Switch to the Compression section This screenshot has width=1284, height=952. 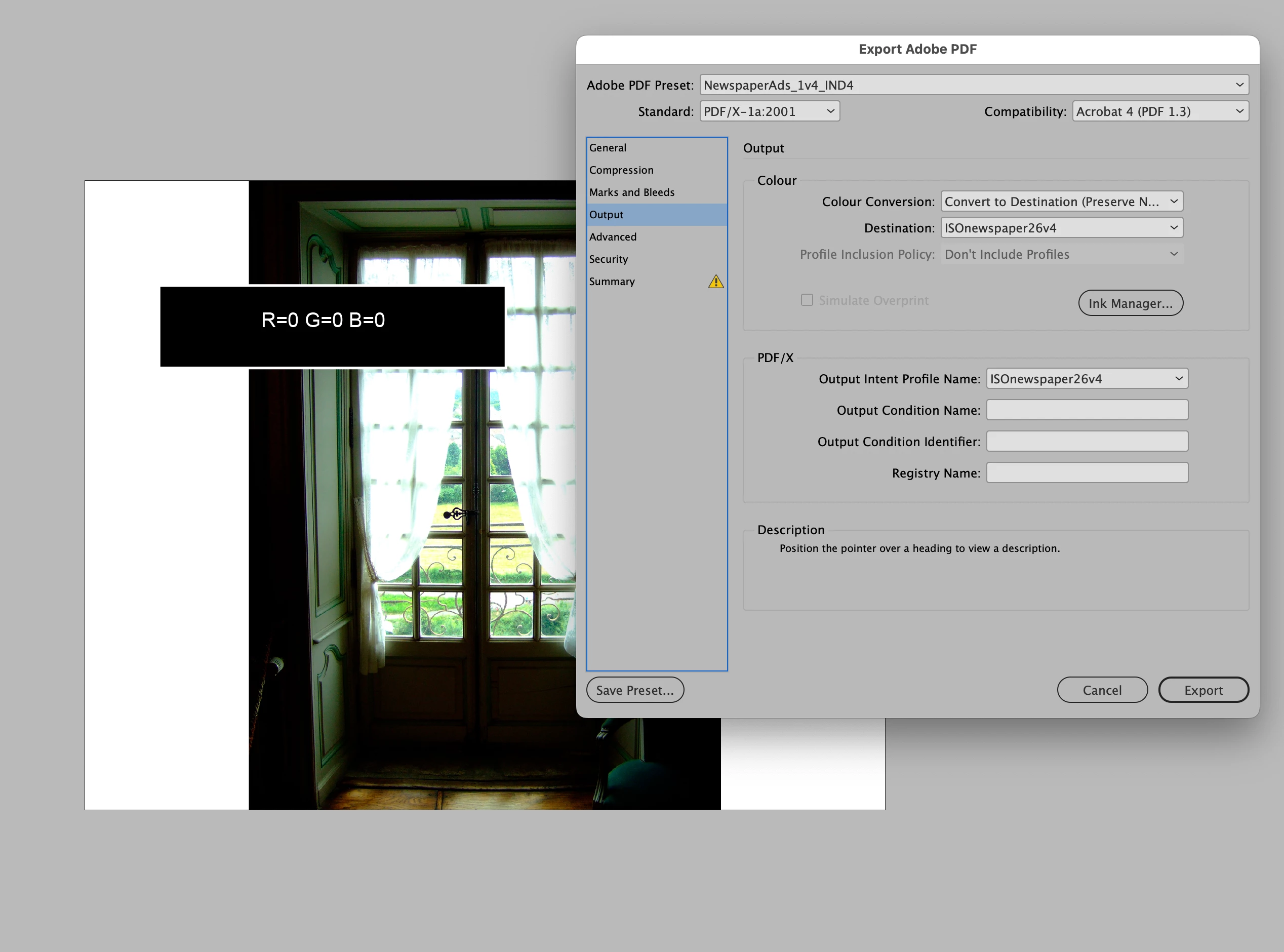621,170
